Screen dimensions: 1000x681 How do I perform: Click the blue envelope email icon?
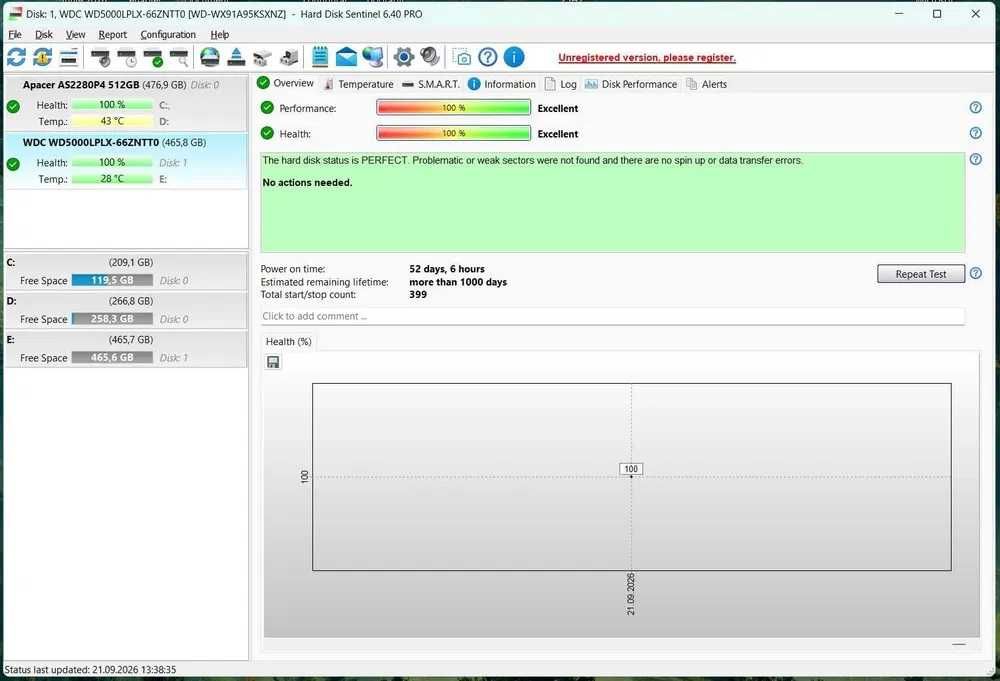coord(346,57)
